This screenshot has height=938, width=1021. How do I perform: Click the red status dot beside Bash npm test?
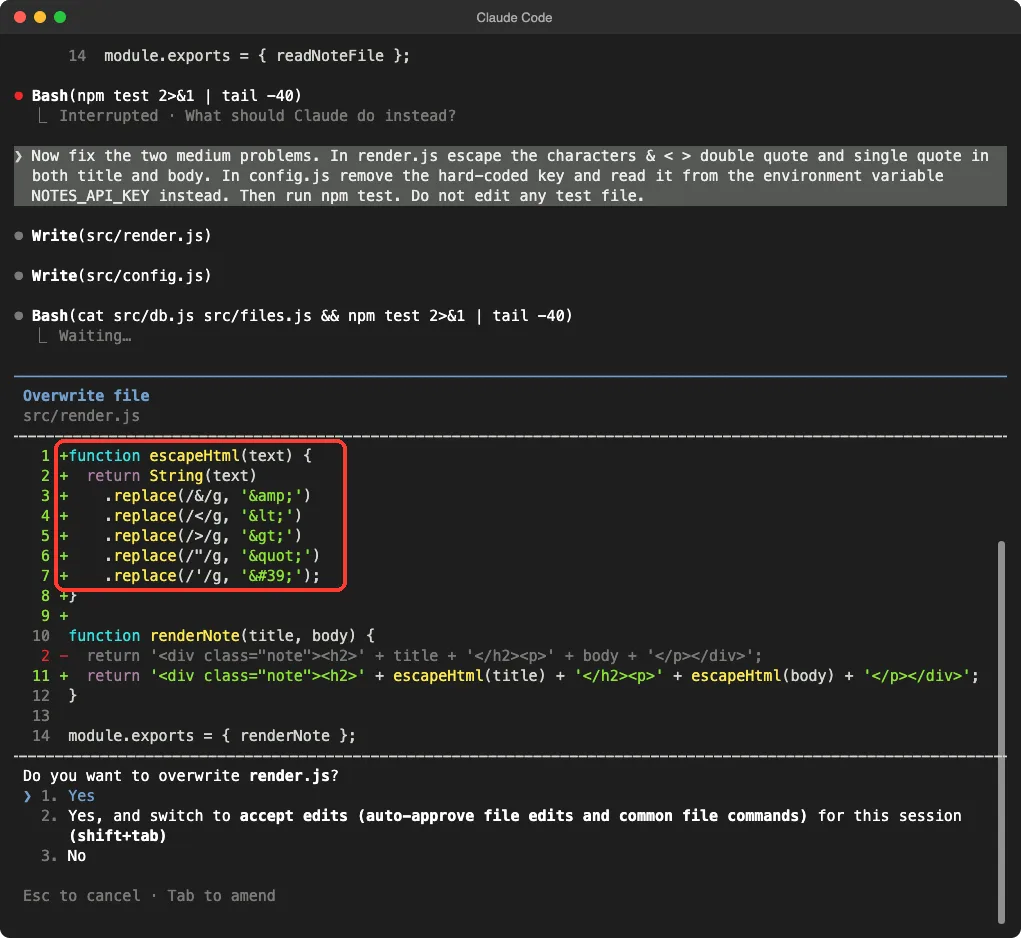[x=19, y=96]
